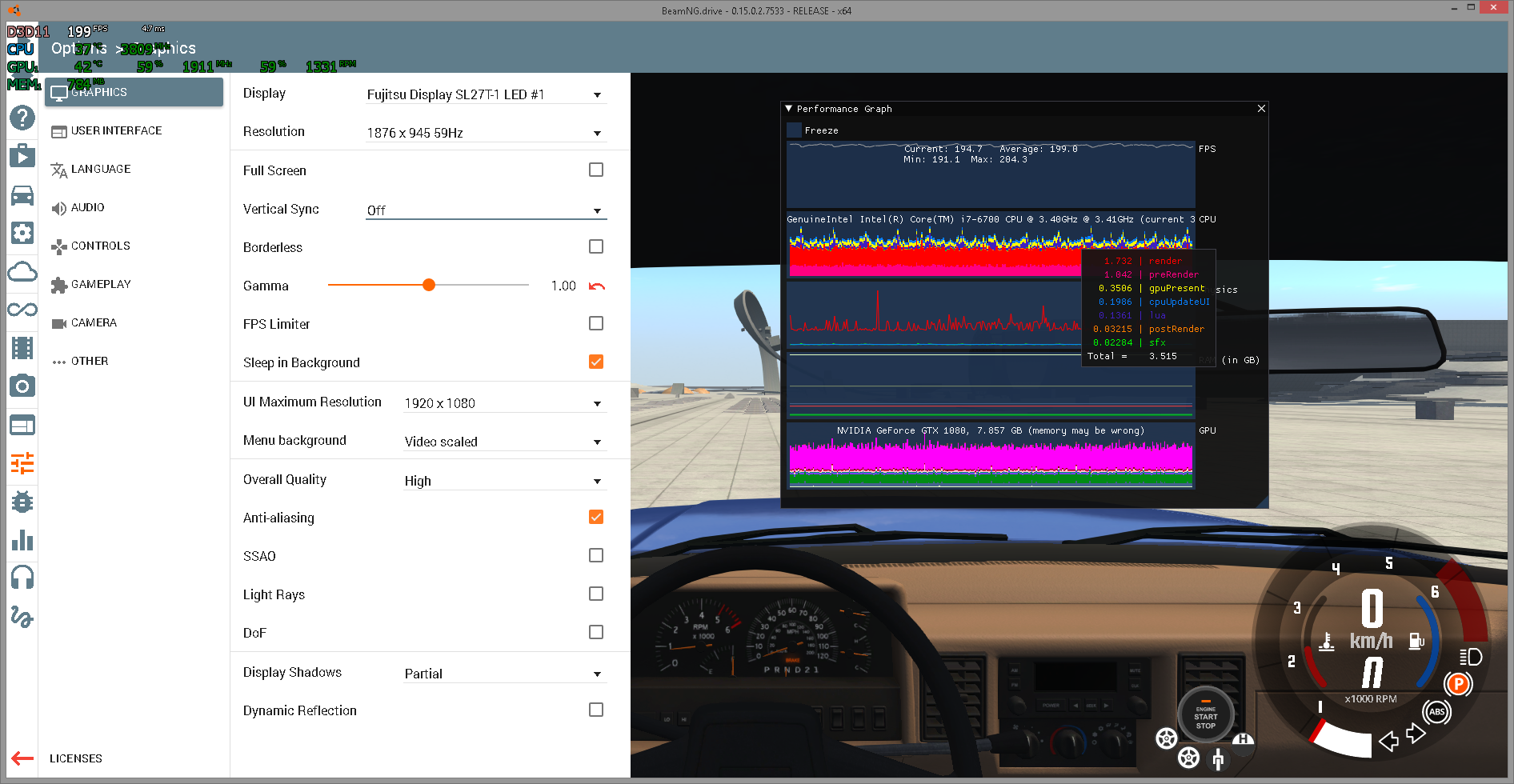Collapse the Performance Graph window triangle
The height and width of the screenshot is (784, 1514).
(x=789, y=108)
